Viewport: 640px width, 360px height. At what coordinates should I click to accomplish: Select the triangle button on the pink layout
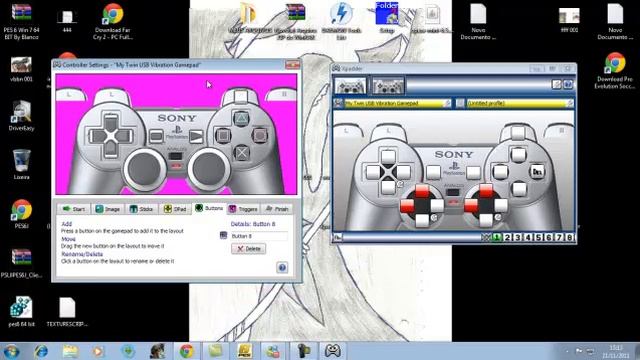pyautogui.click(x=241, y=118)
